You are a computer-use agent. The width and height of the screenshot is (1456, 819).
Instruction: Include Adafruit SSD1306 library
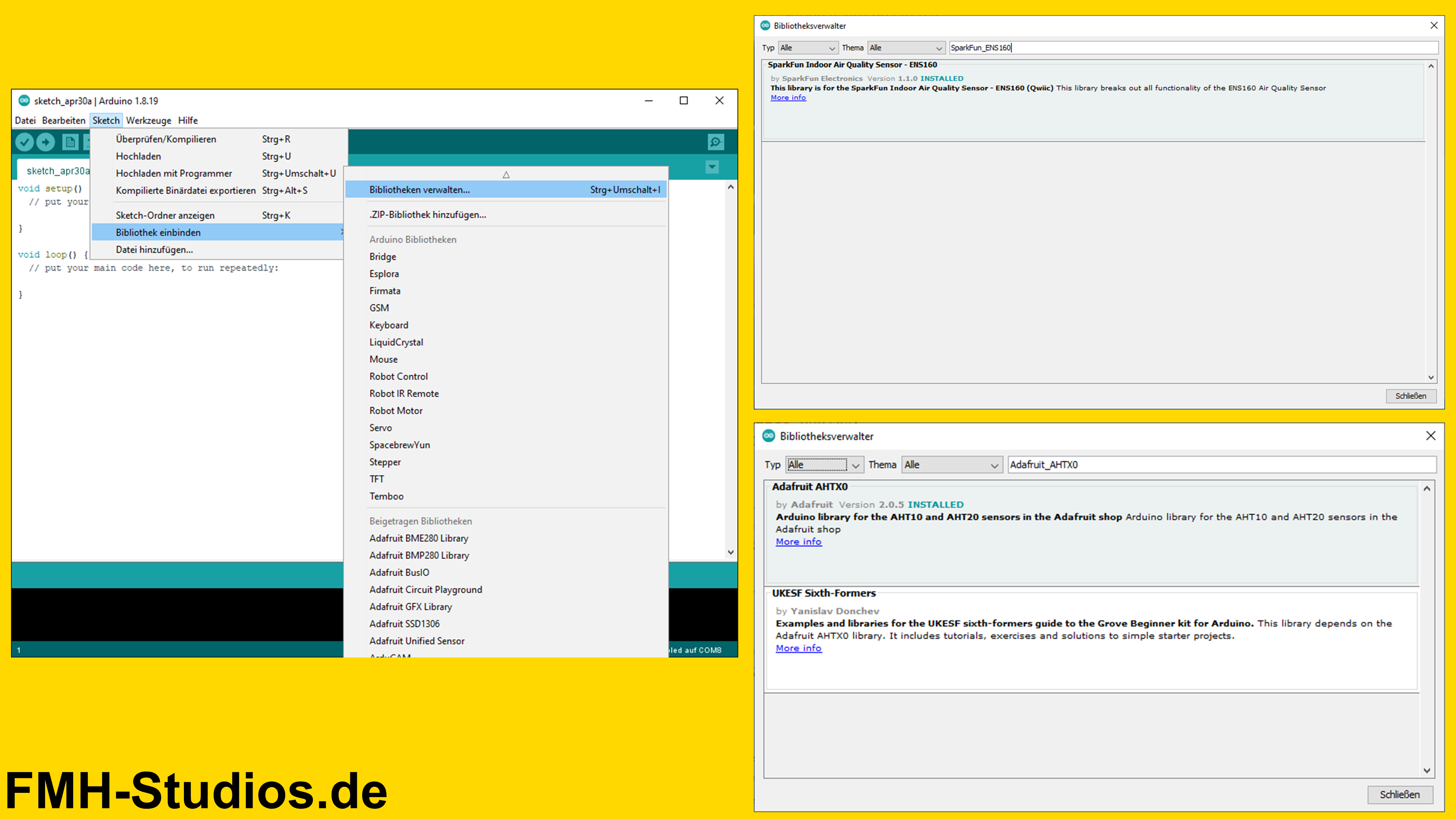coord(506,624)
